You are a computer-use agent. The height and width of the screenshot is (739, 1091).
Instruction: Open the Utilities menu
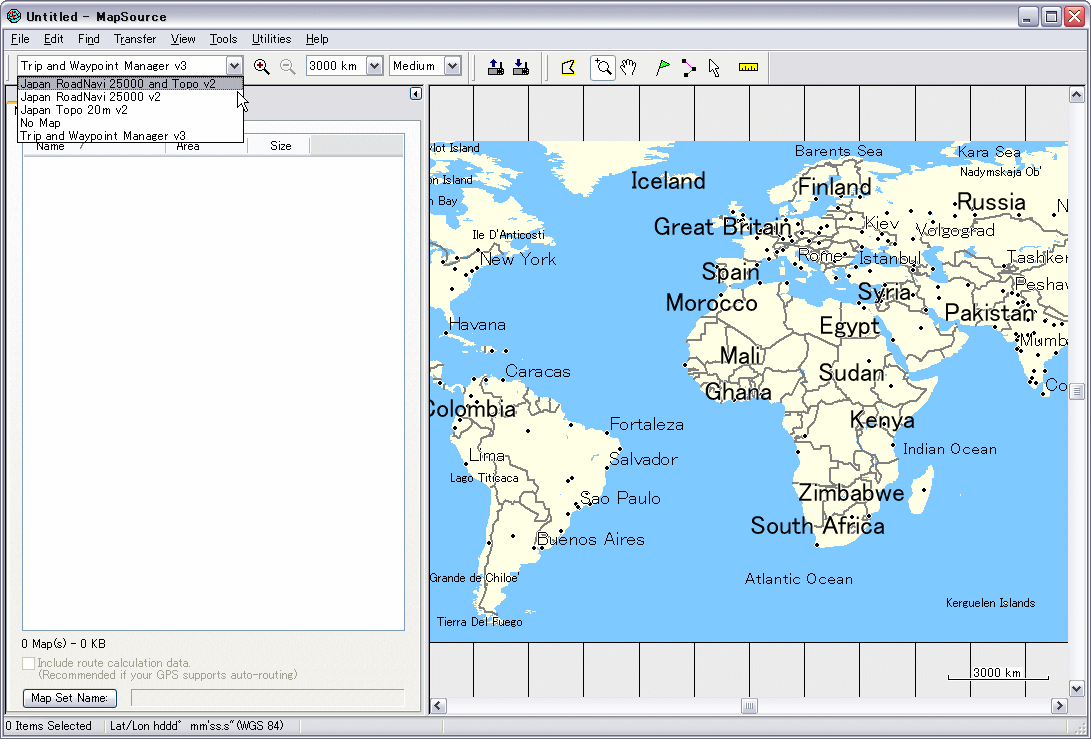(x=271, y=39)
